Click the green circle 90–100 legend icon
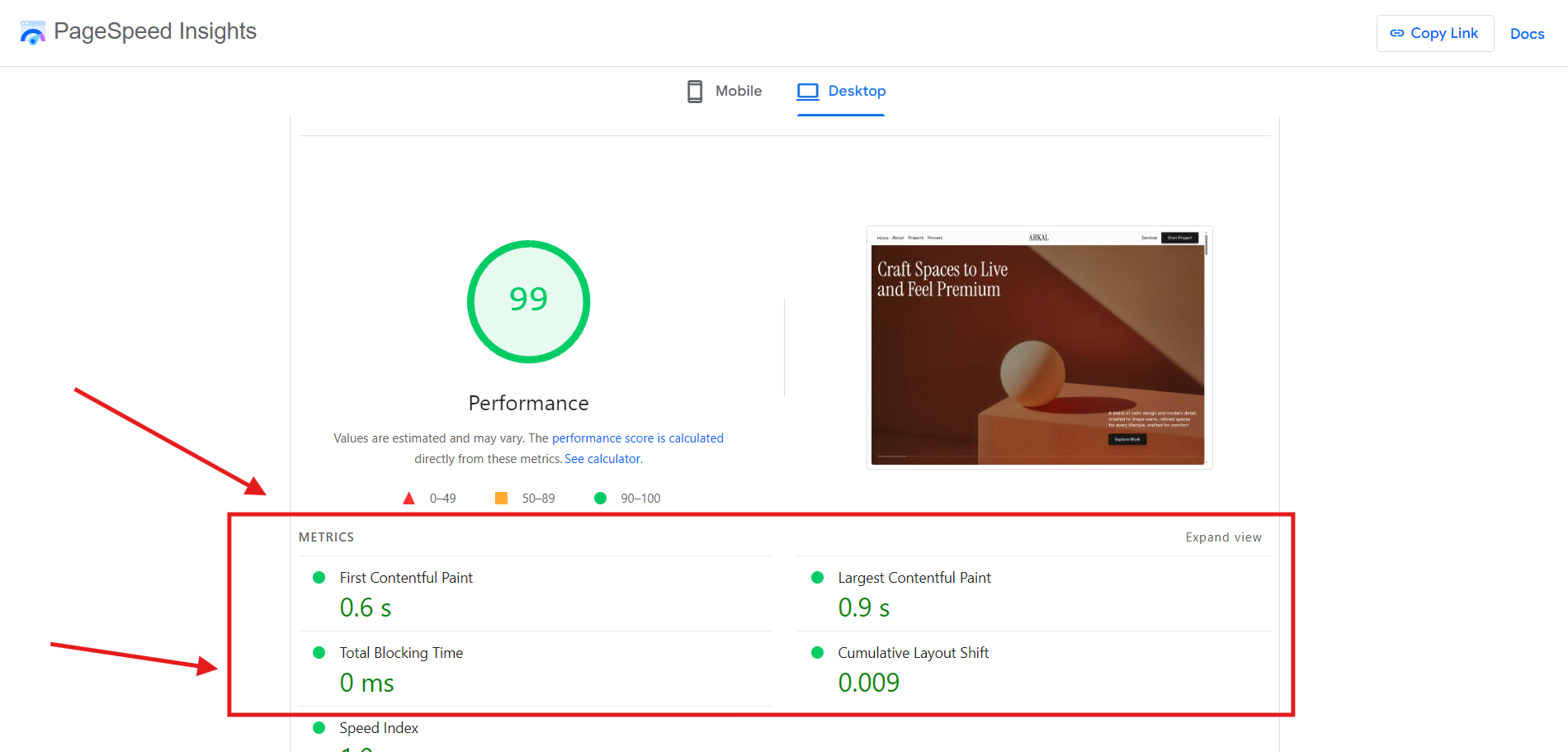 click(600, 499)
